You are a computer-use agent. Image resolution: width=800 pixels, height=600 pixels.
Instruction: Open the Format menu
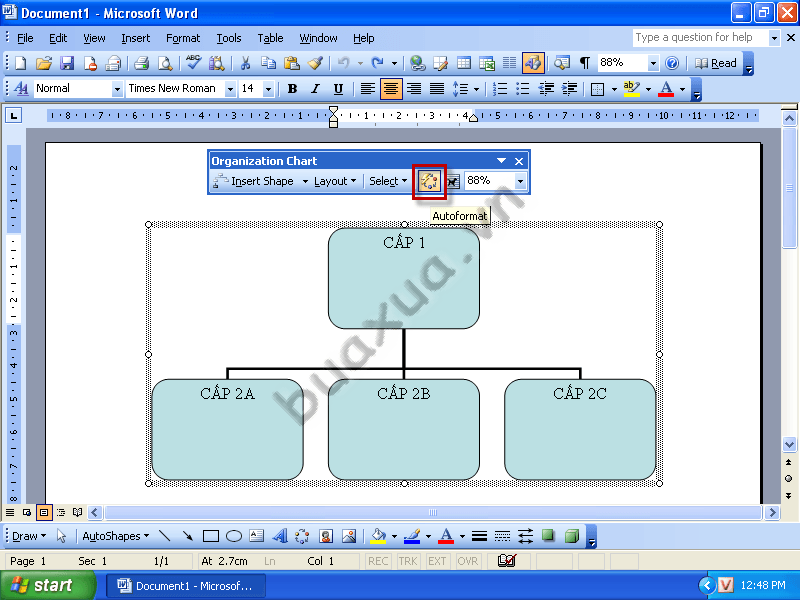pyautogui.click(x=183, y=38)
